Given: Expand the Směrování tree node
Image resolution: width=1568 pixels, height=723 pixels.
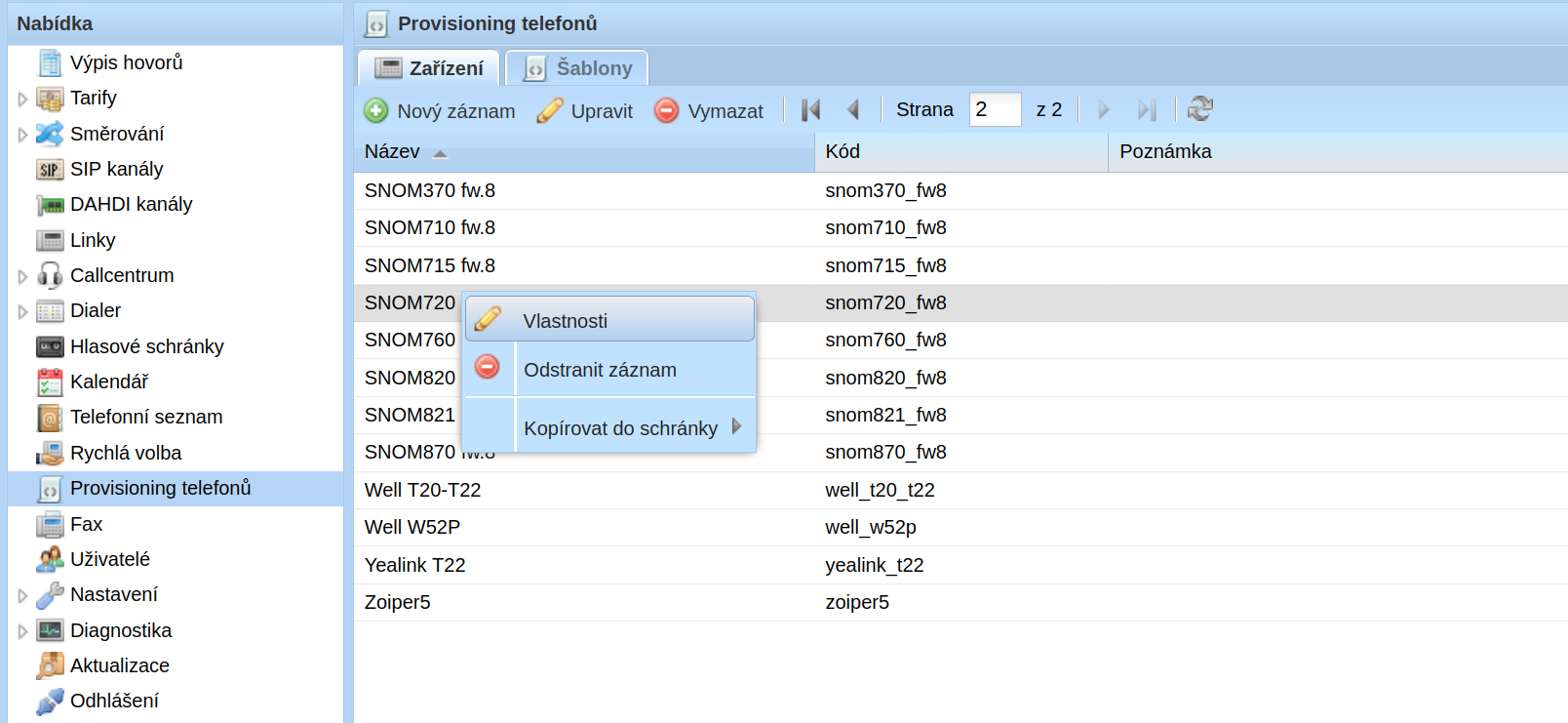Looking at the screenshot, I should (22, 135).
